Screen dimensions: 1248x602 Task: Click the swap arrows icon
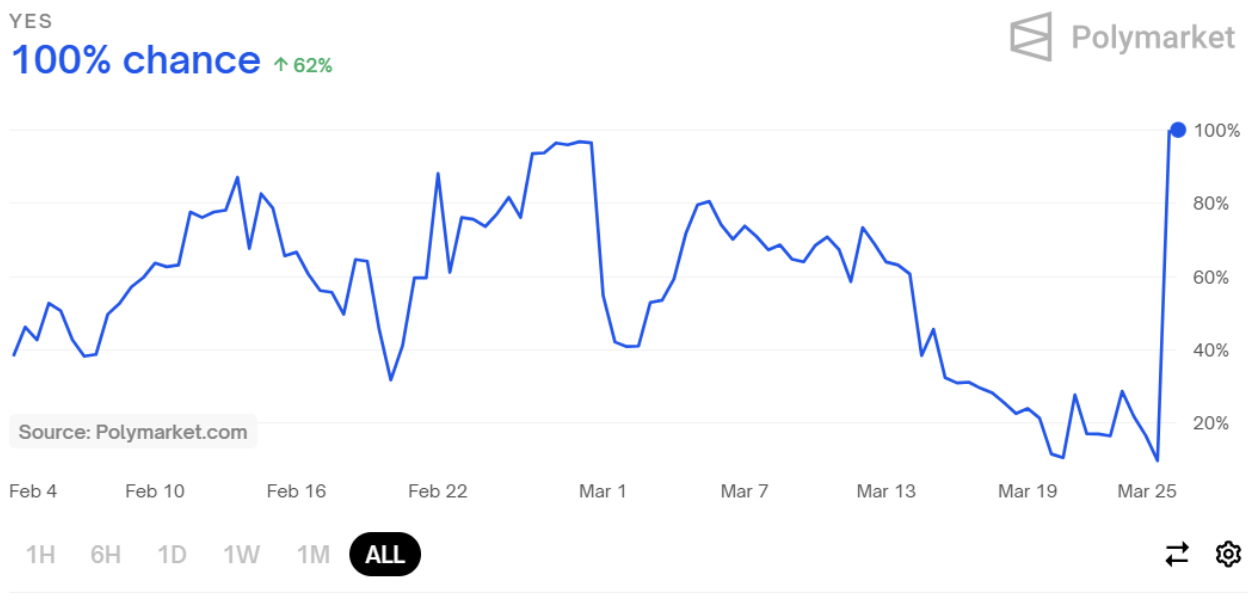[x=1177, y=554]
